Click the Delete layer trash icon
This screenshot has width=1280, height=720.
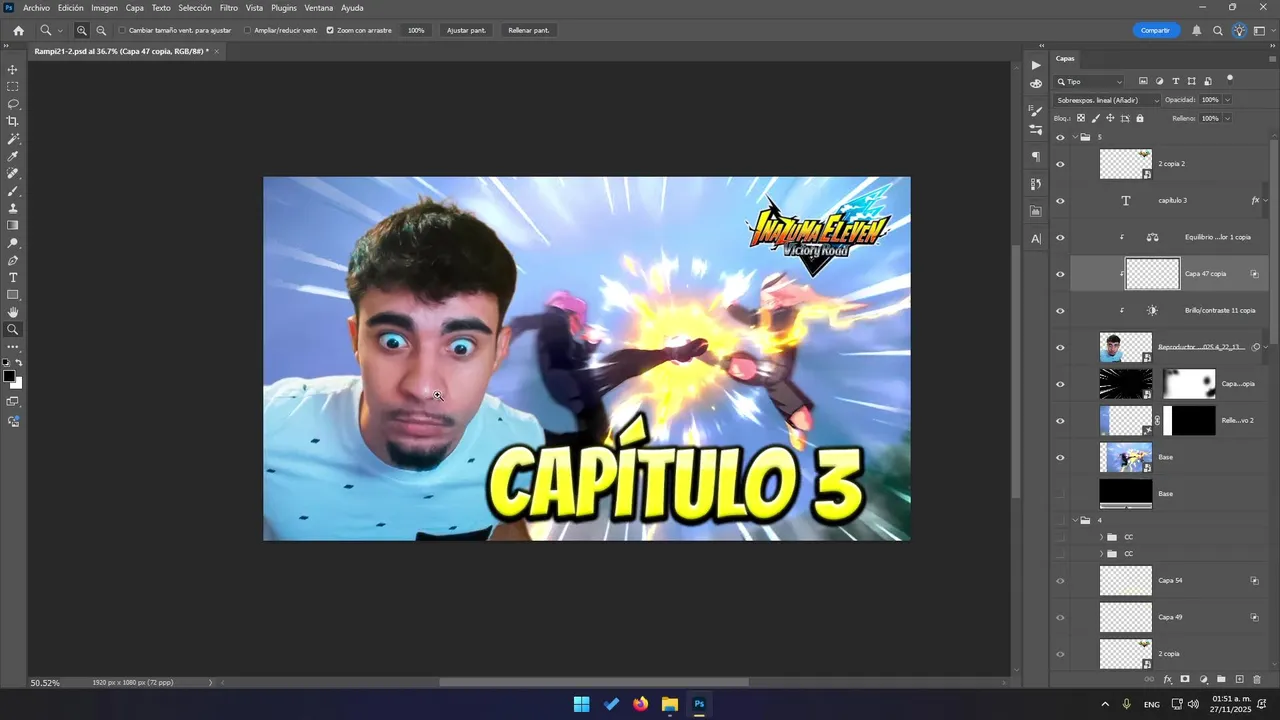pos(1257,680)
